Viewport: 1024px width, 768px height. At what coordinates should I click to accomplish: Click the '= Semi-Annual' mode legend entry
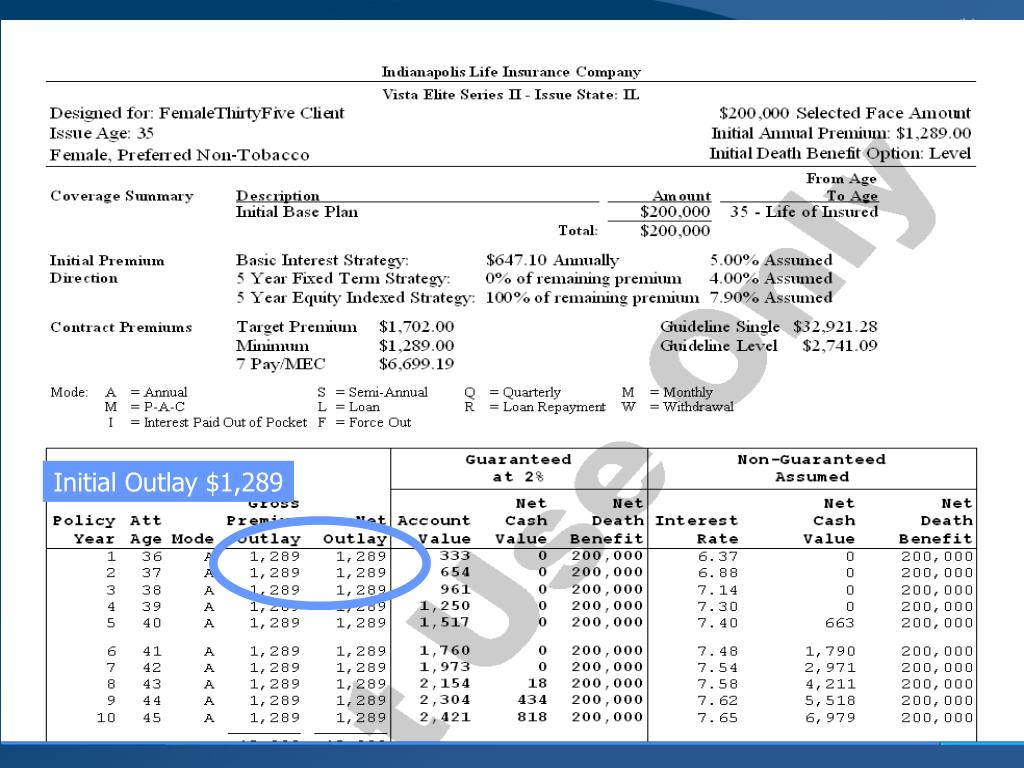(x=381, y=392)
